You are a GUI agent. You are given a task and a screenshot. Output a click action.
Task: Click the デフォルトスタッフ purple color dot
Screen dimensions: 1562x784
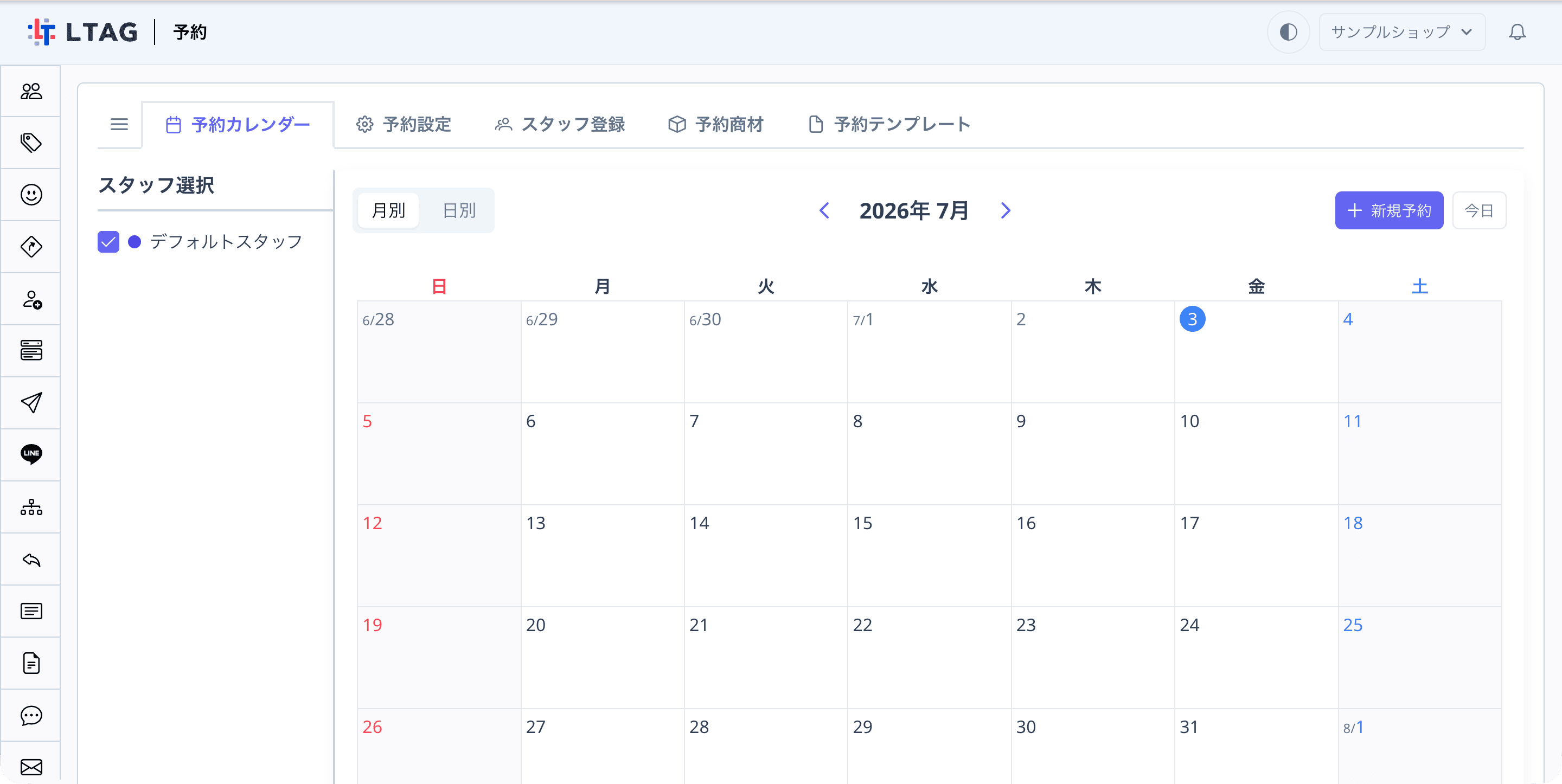tap(135, 242)
